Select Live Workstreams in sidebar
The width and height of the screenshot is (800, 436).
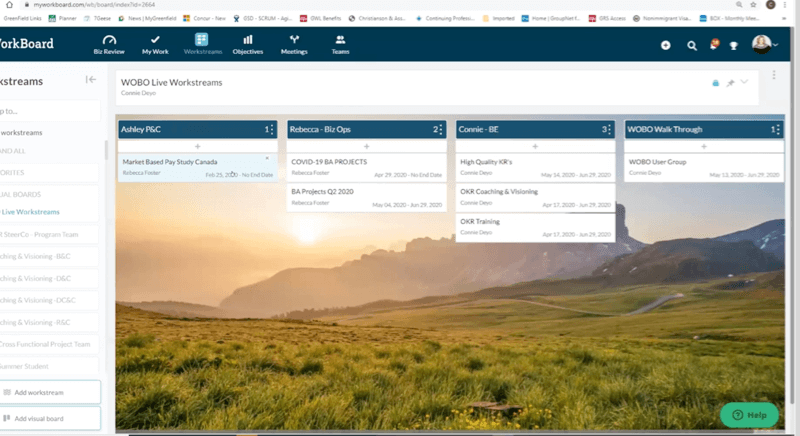[x=30, y=212]
